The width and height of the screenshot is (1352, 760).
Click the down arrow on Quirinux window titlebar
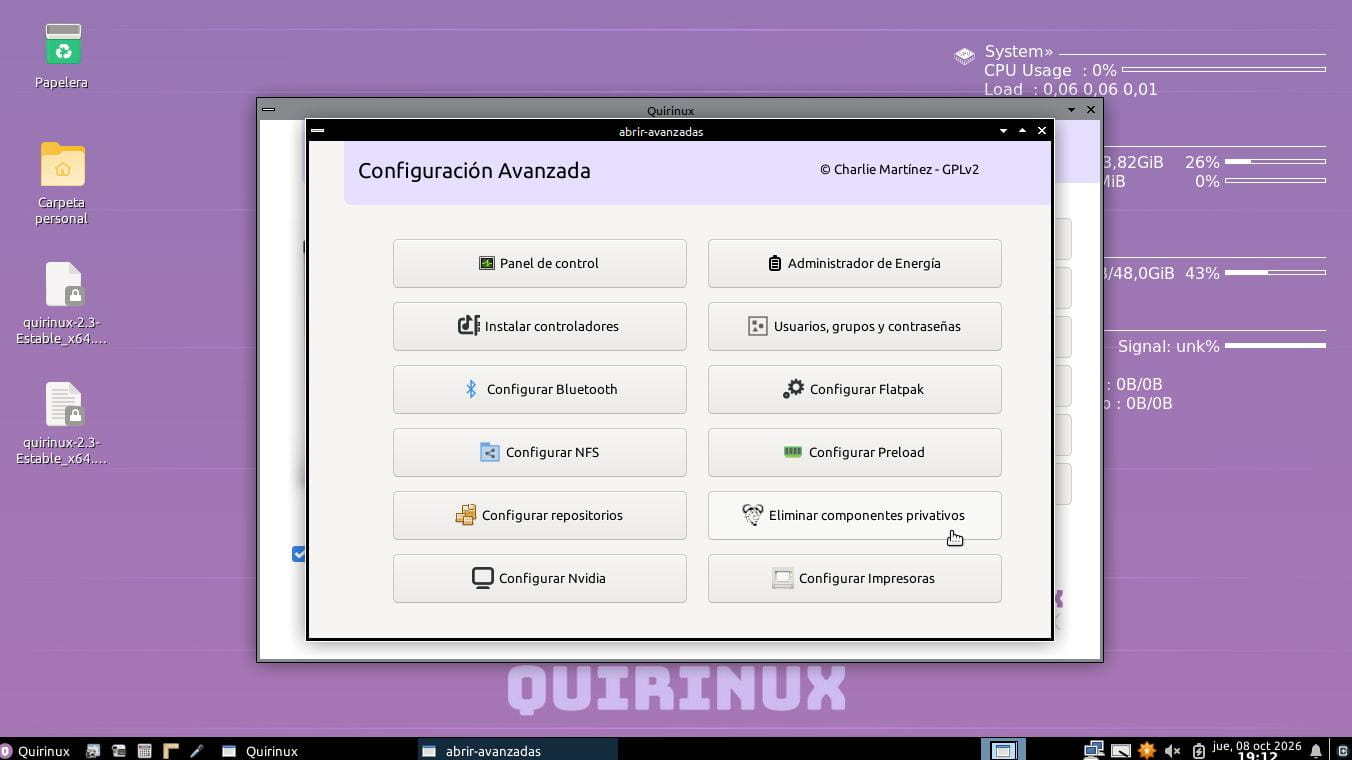click(x=1071, y=110)
